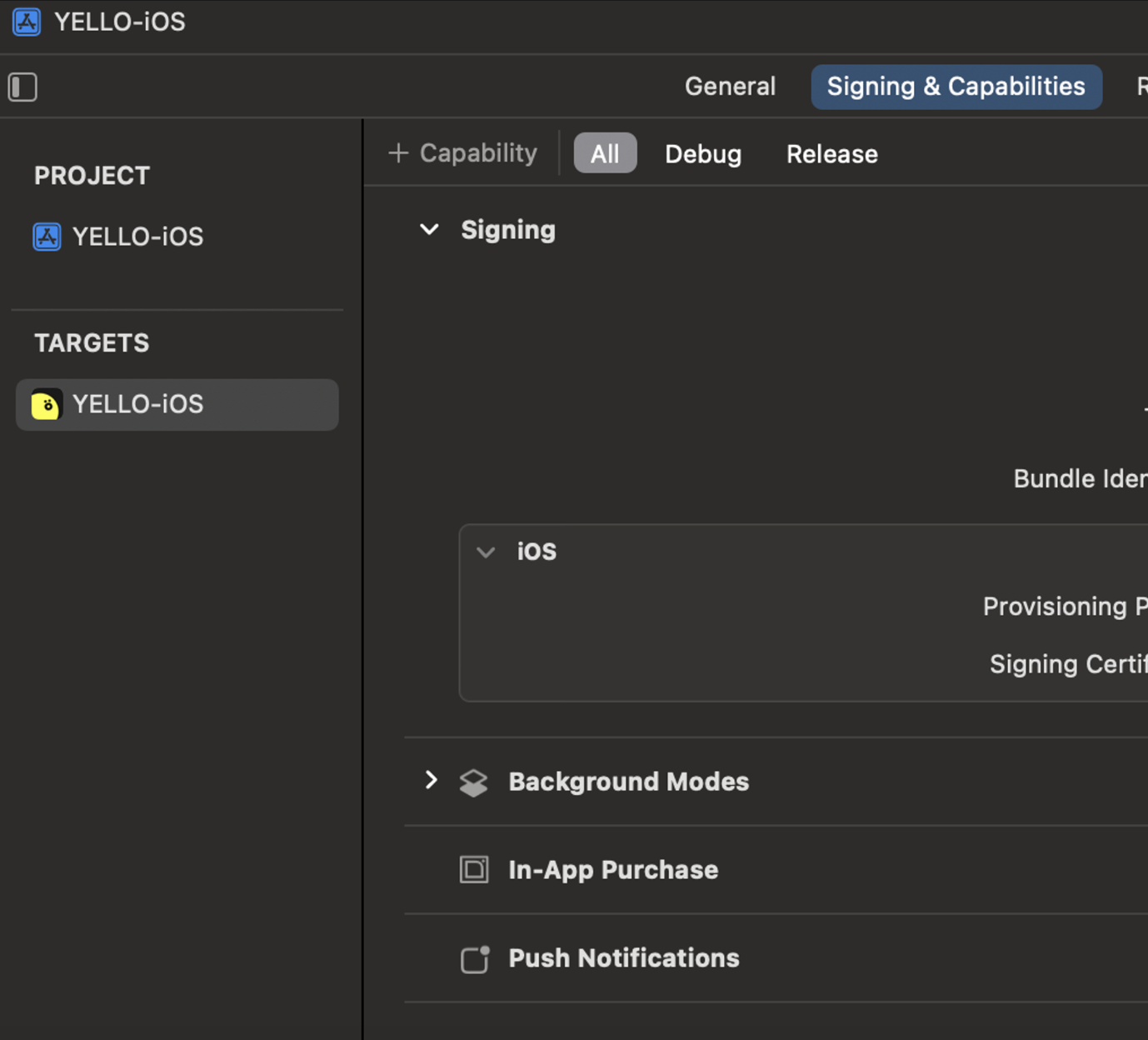This screenshot has height=1040, width=1148.
Task: Collapse the iOS signing group
Action: pos(486,552)
